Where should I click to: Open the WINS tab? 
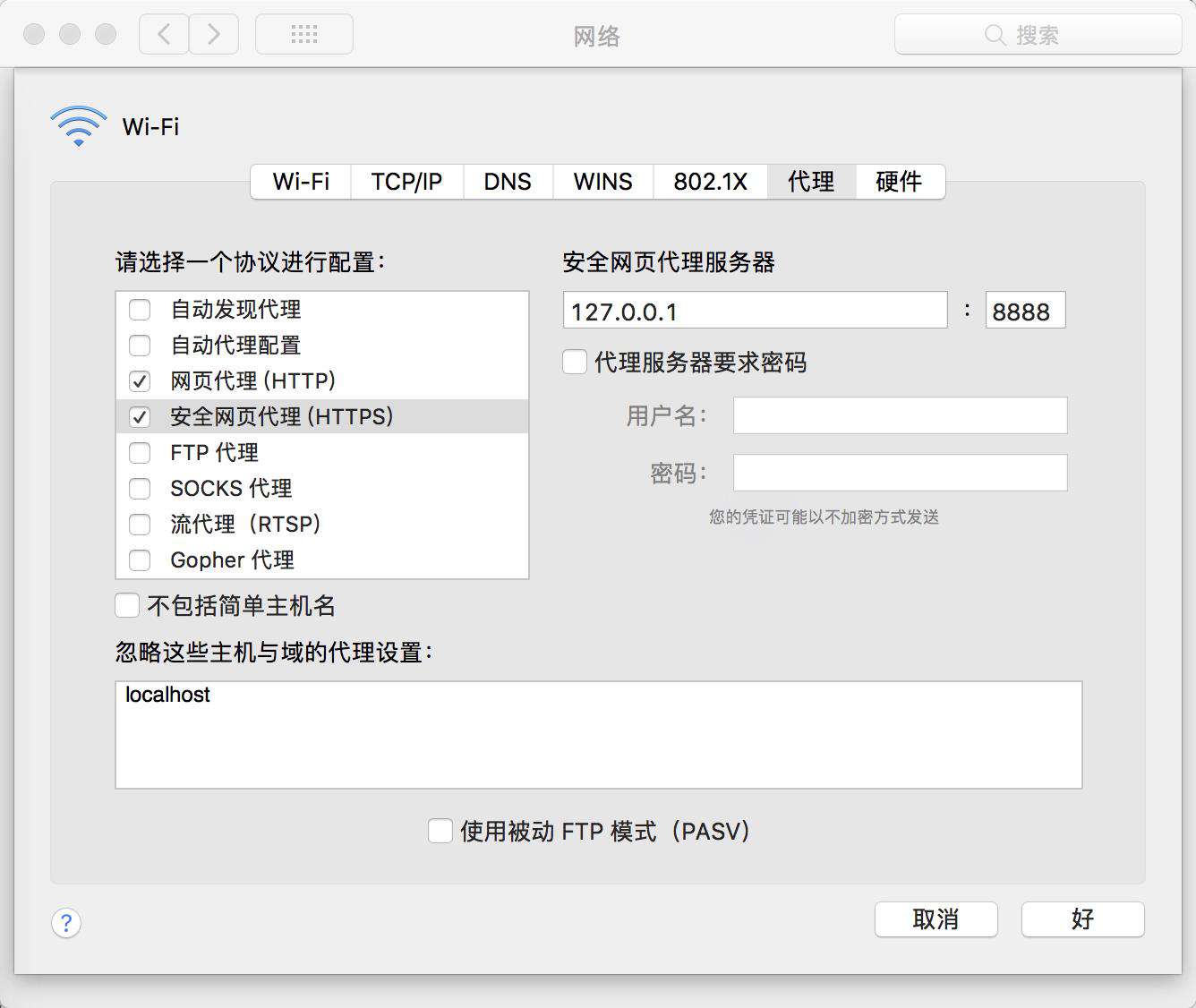click(x=602, y=182)
